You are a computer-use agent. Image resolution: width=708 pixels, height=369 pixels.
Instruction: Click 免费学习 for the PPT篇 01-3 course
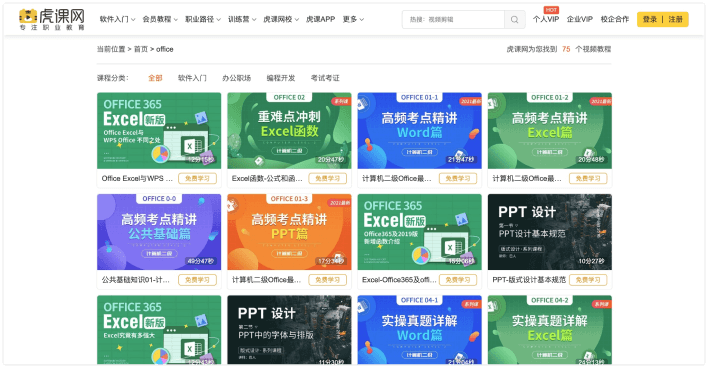coord(327,280)
